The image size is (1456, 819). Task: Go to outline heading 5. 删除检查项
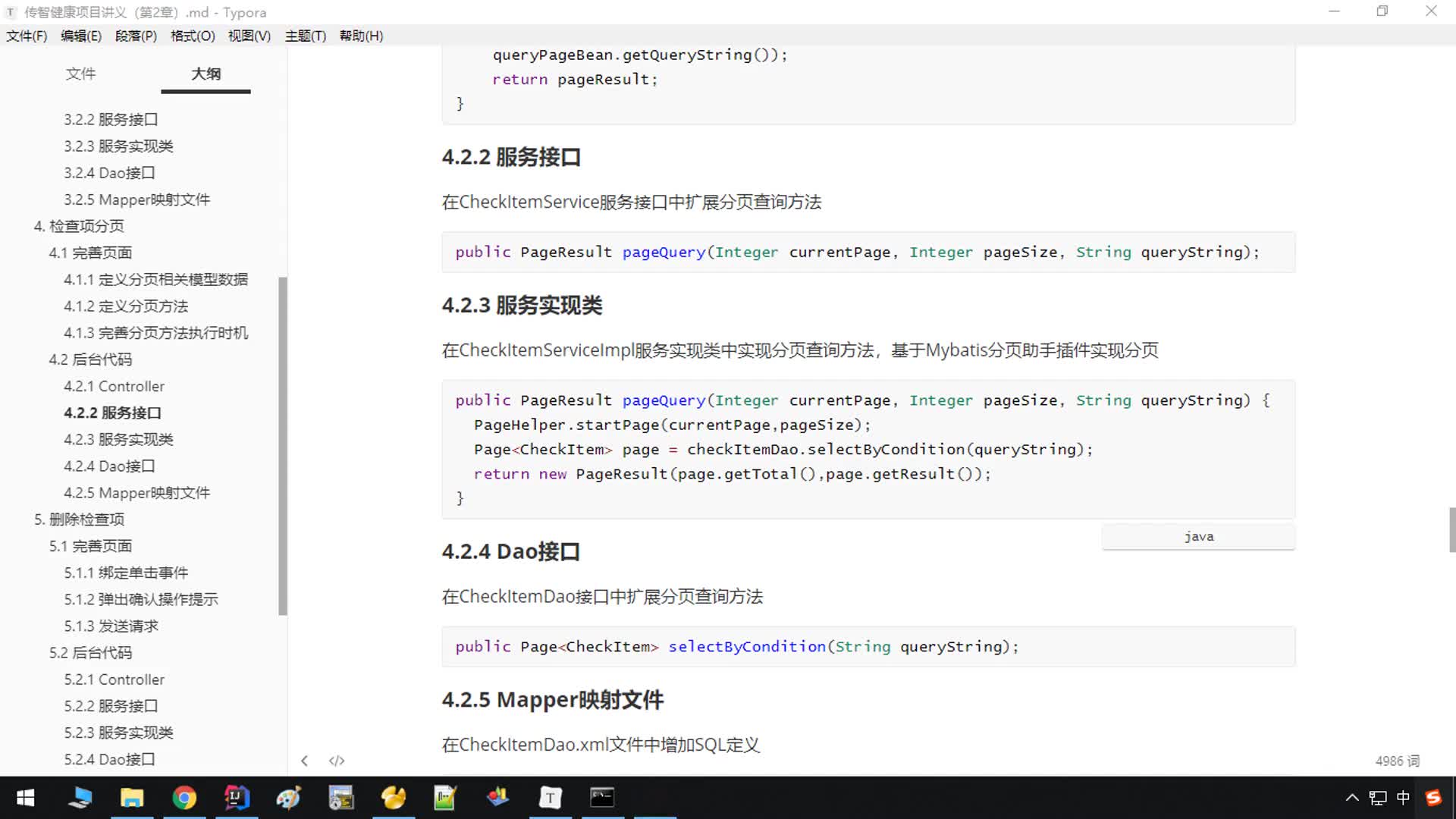click(79, 519)
